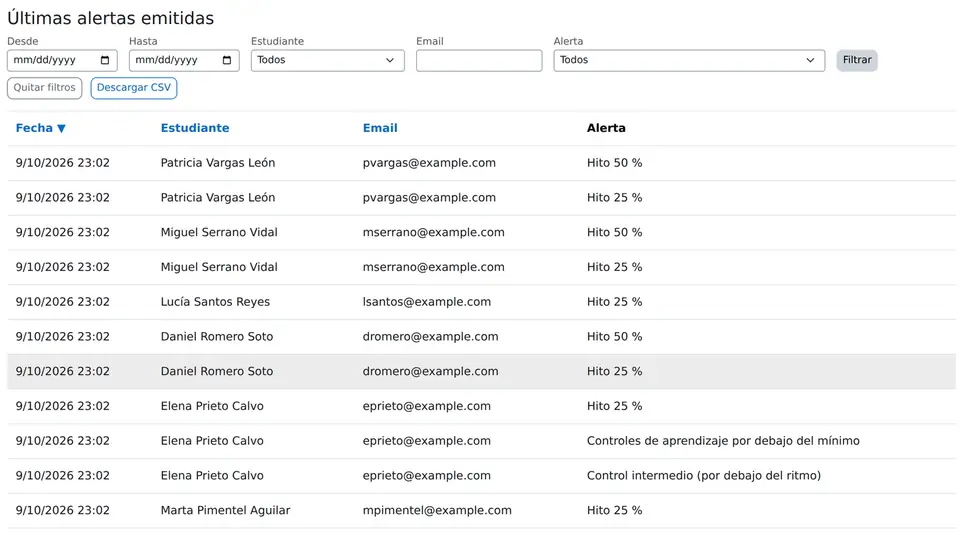Select 'Patricia Vargas León' in Hito 50 % row
Viewport: 960px width, 539px height.
(x=218, y=163)
